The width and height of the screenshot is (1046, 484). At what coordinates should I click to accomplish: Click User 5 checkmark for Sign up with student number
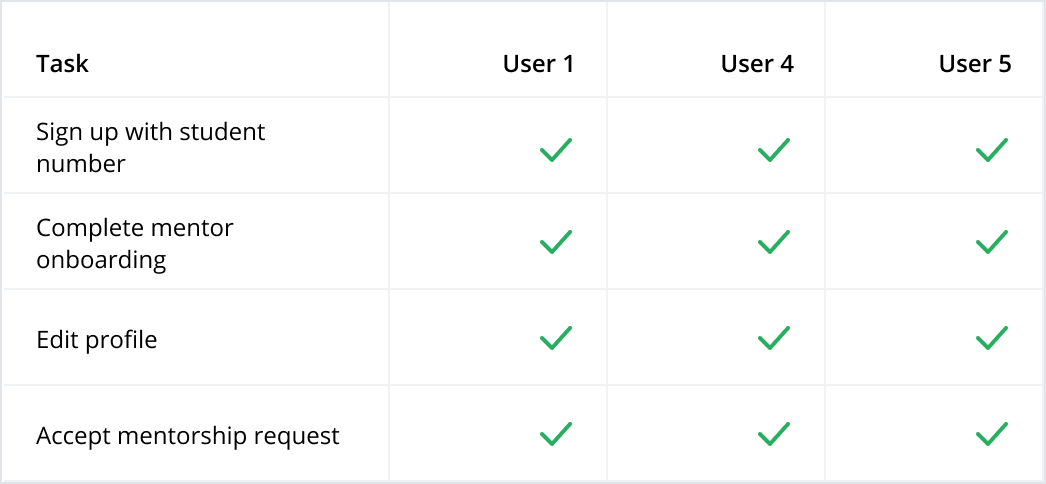pos(992,149)
